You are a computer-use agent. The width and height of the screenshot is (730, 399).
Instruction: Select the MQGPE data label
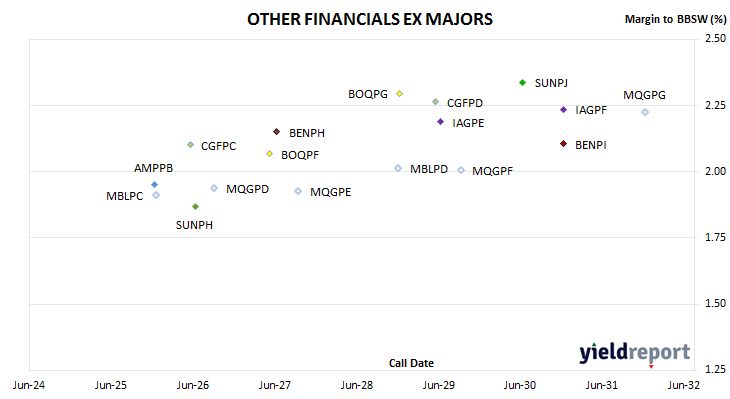click(x=331, y=192)
